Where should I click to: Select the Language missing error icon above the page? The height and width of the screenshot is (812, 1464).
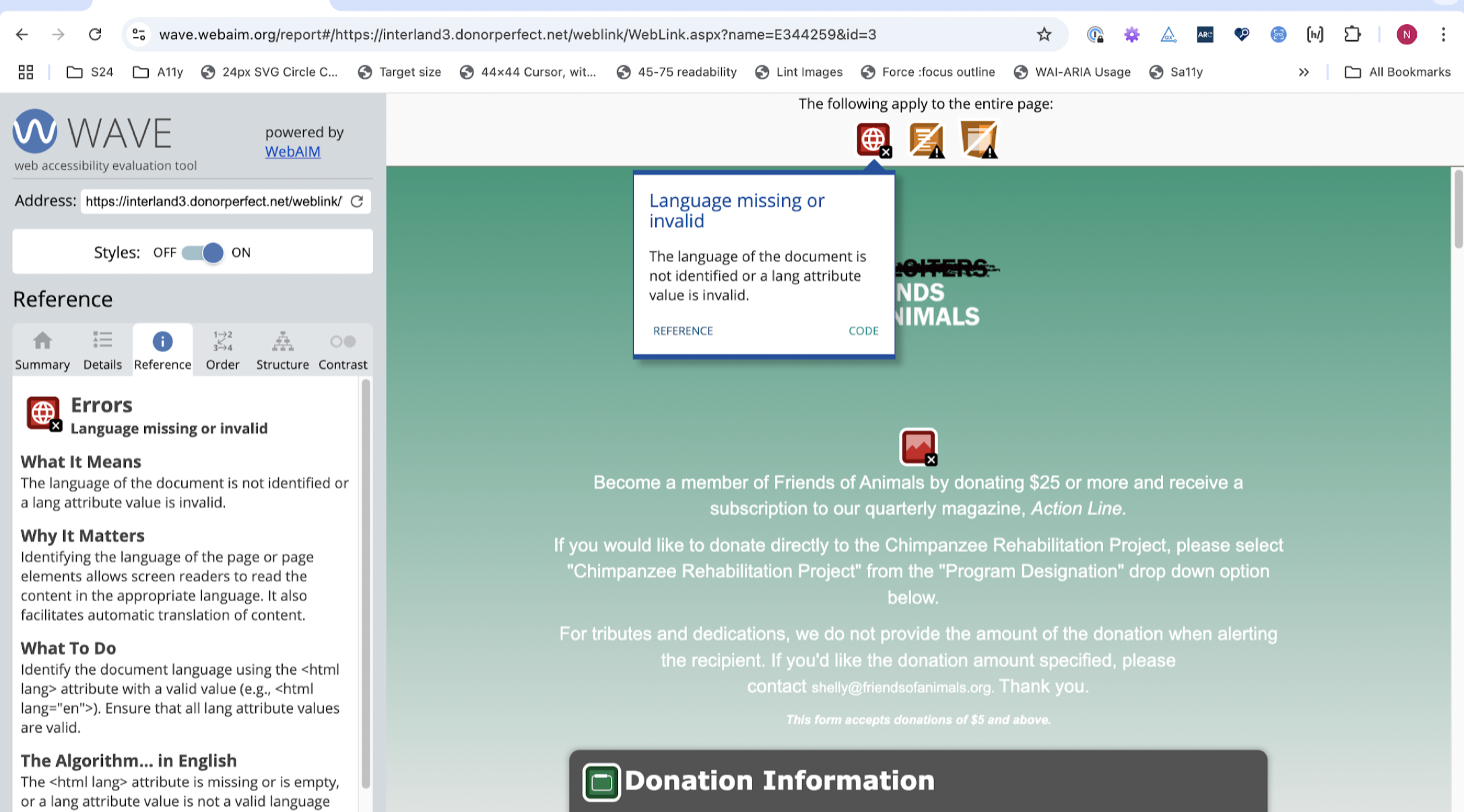[873, 139]
